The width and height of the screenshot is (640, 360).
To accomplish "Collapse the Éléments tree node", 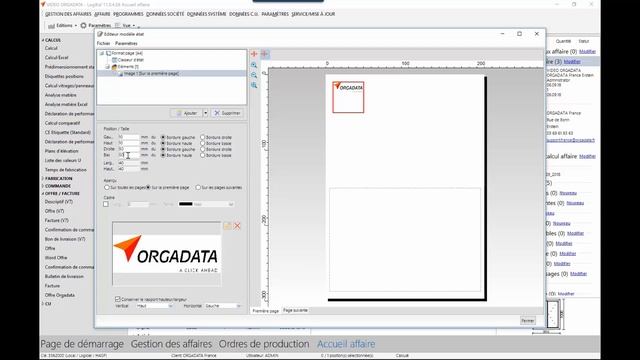I will pyautogui.click(x=108, y=67).
